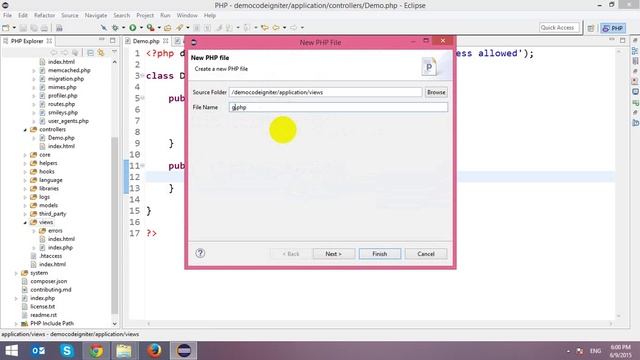640x360 pixels.
Task: Open the PHP Explorer view menu dropdown
Action: (114, 53)
